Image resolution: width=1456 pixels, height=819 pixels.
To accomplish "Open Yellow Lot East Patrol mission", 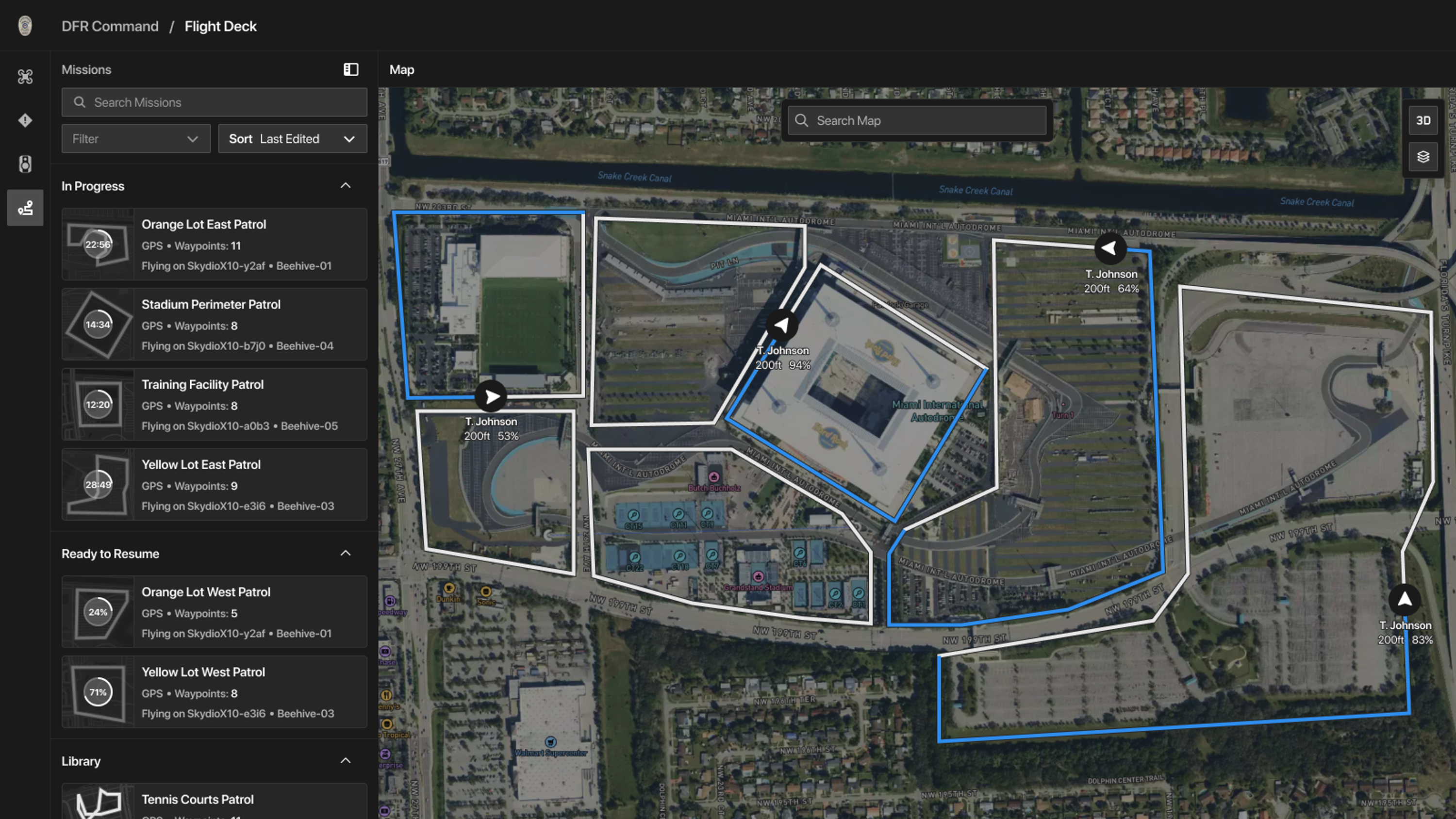I will pyautogui.click(x=214, y=484).
